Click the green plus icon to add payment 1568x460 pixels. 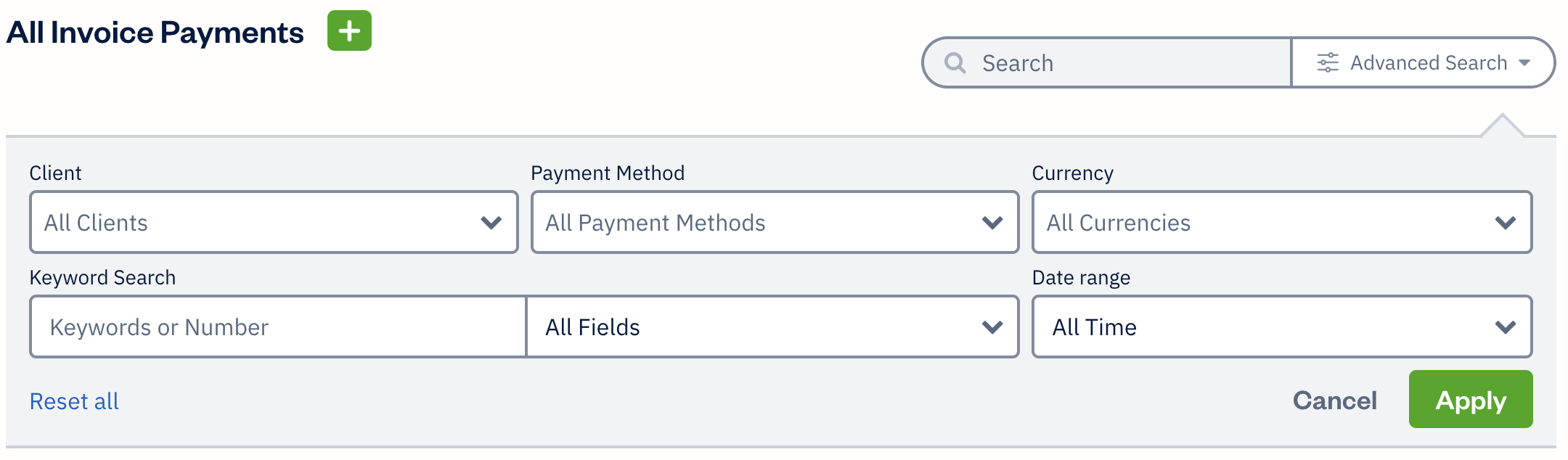pos(350,30)
